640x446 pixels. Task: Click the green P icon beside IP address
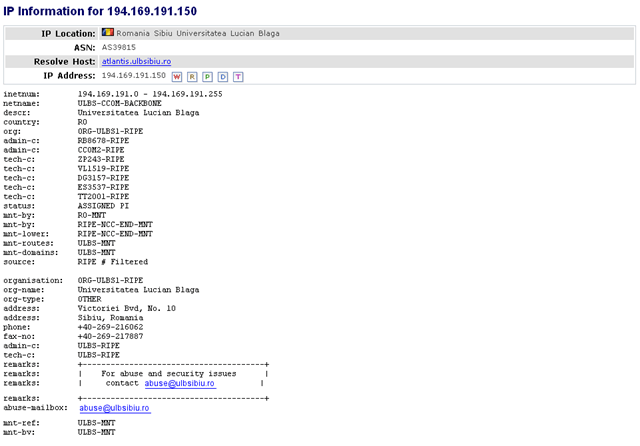207,76
